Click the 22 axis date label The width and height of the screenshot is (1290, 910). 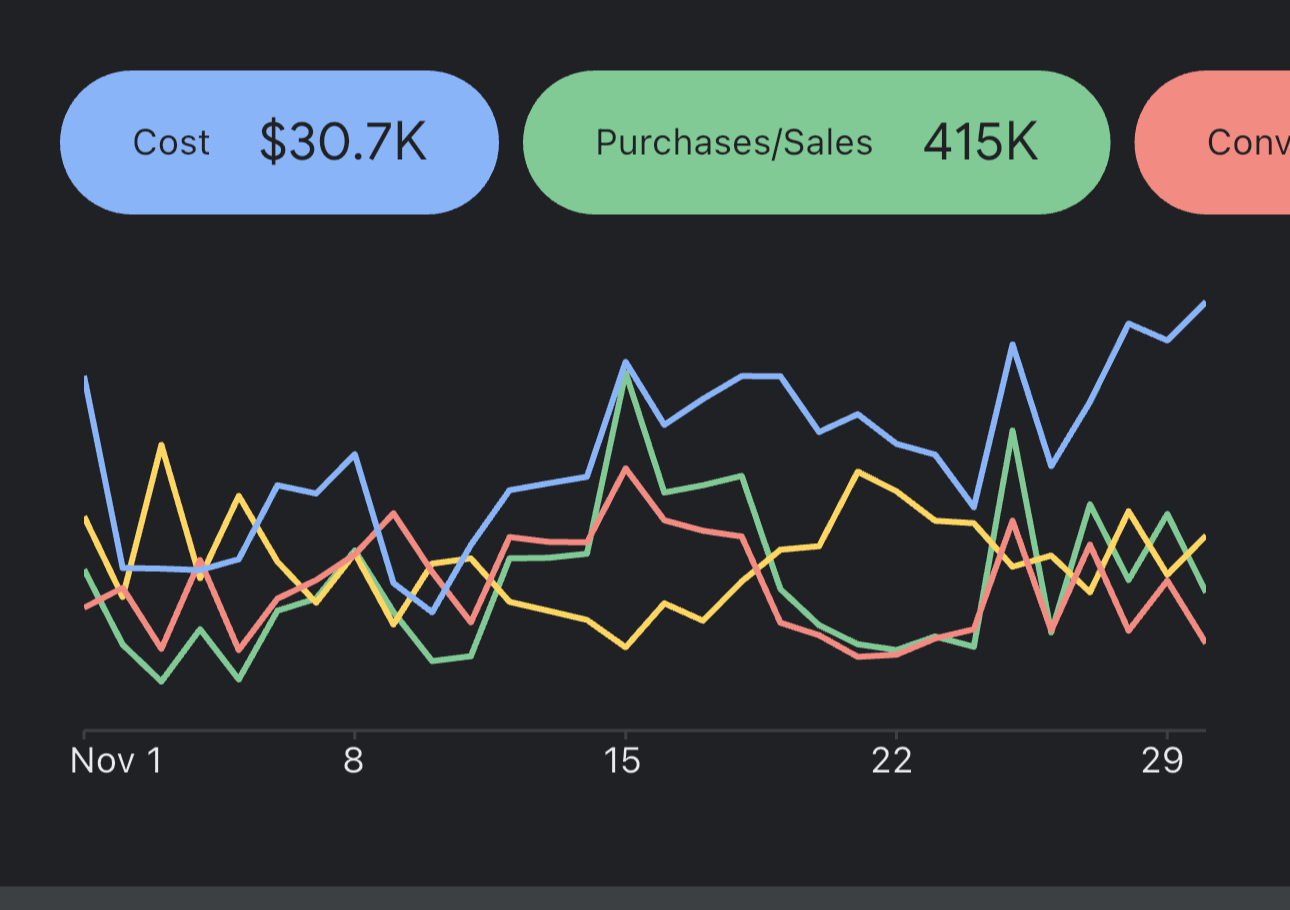point(892,761)
